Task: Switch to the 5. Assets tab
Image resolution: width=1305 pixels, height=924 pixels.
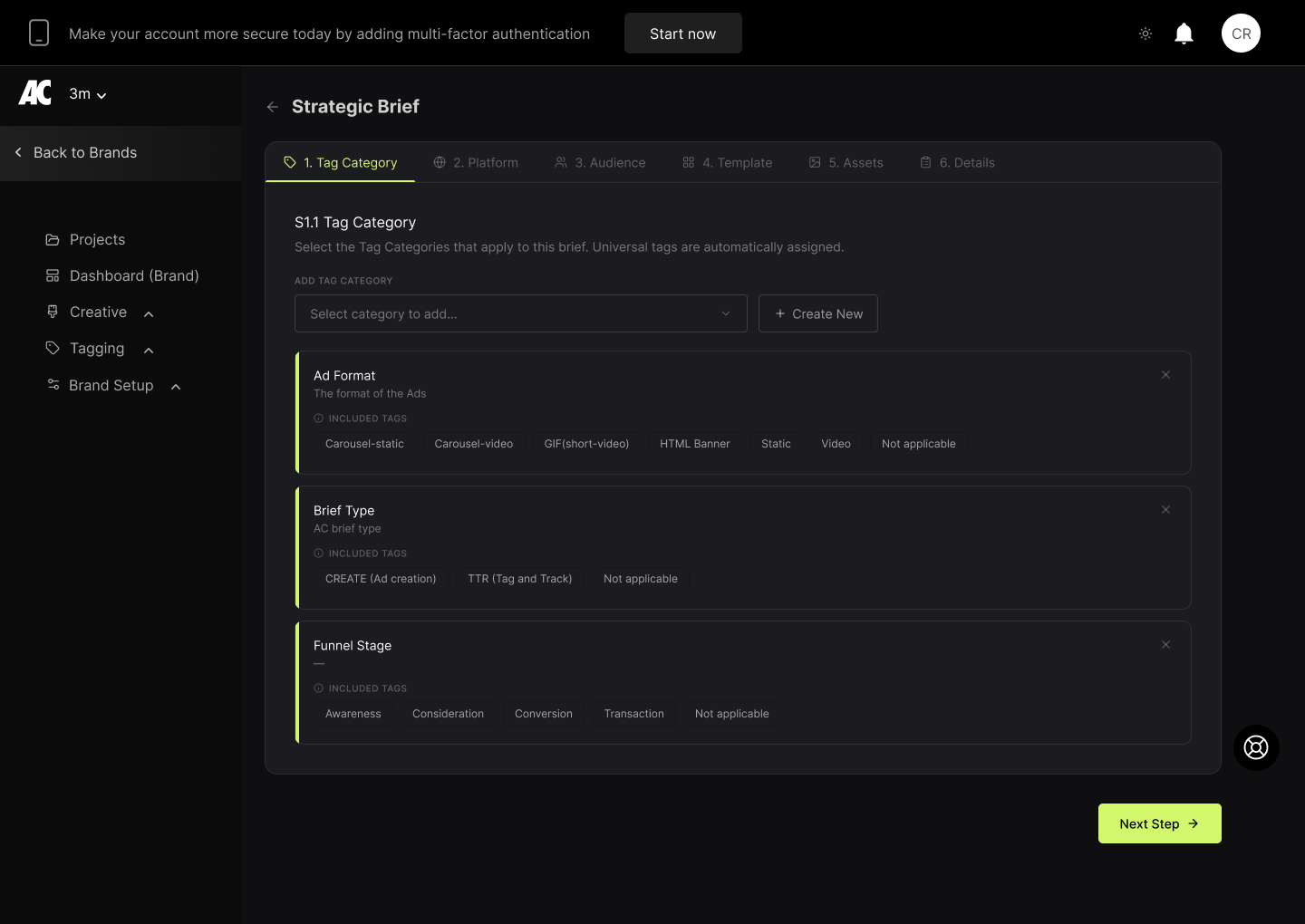Action: tap(846, 163)
